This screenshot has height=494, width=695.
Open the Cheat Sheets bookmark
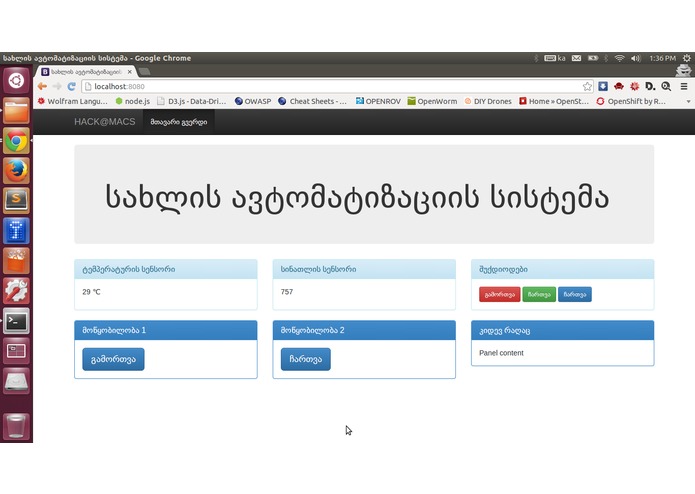312,101
